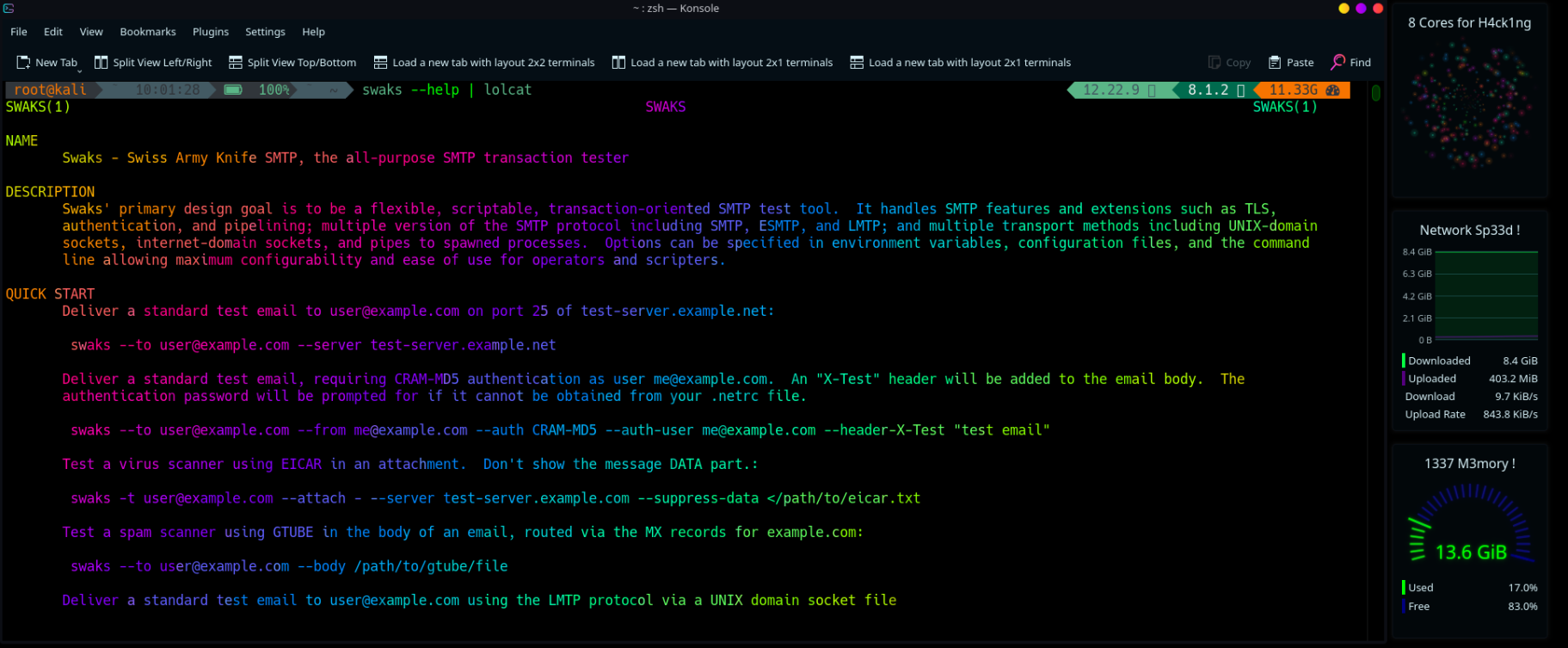This screenshot has height=648, width=1568.
Task: Click the swaks command with --auth CRAM-MD5
Action: click(x=560, y=430)
